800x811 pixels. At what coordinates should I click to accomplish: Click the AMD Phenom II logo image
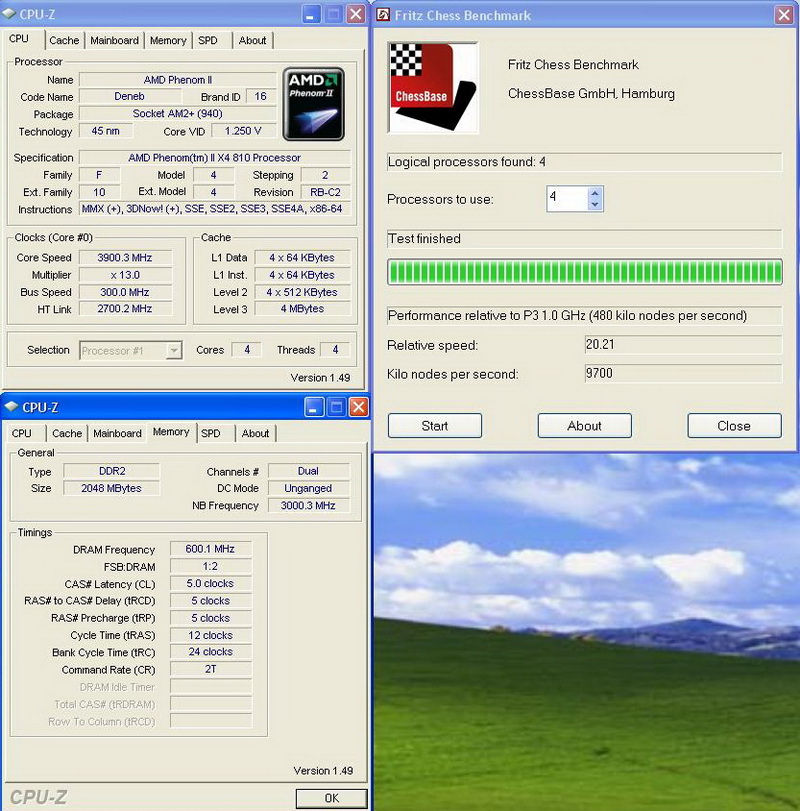(313, 104)
